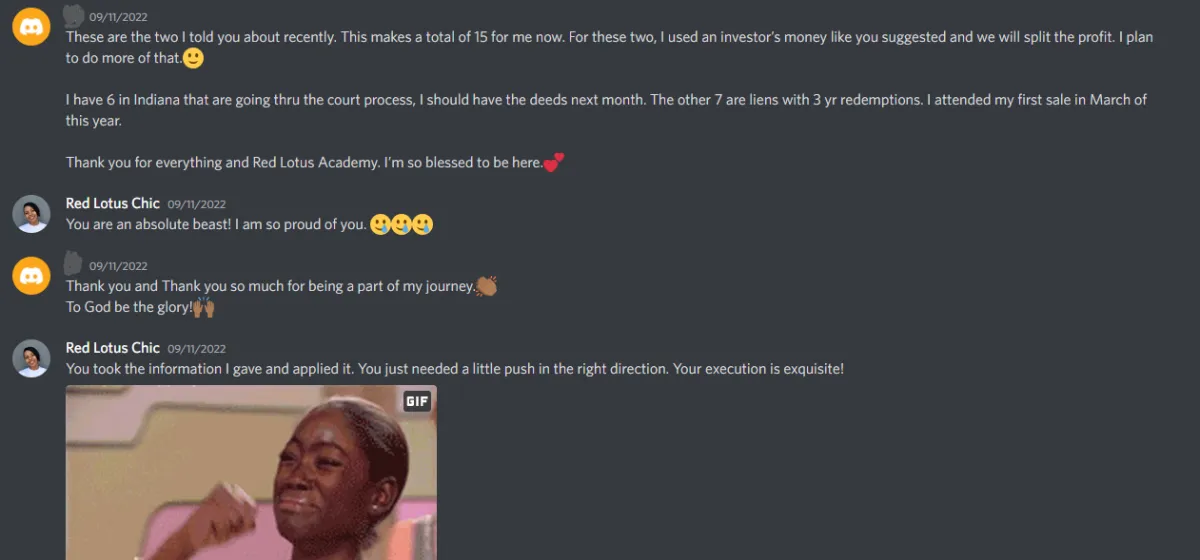Click the first crying-smile emoji after 'proud of you.'
Viewport: 1200px width, 560px height.
(x=380, y=224)
